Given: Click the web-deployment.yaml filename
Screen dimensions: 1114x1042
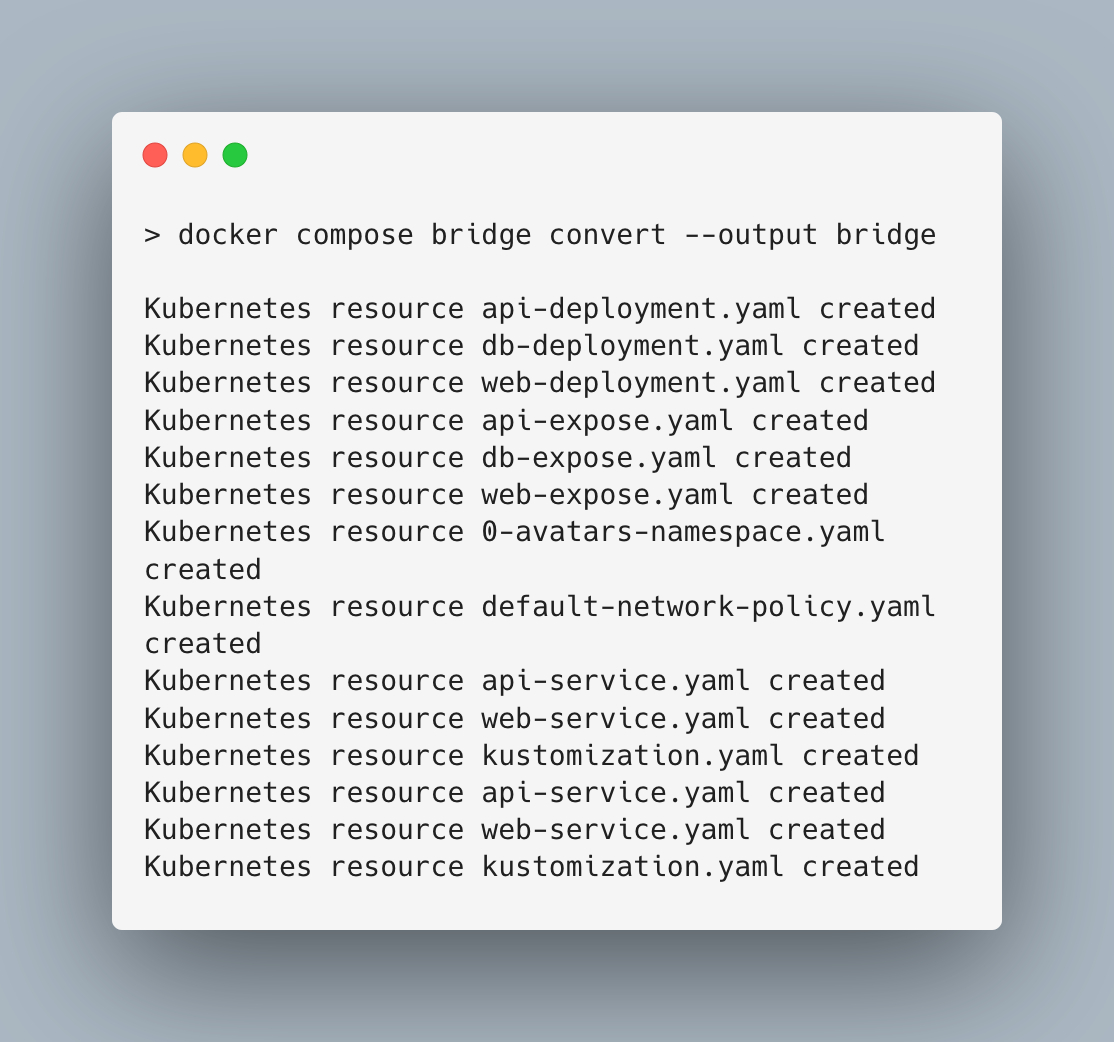Looking at the screenshot, I should click(x=641, y=383).
